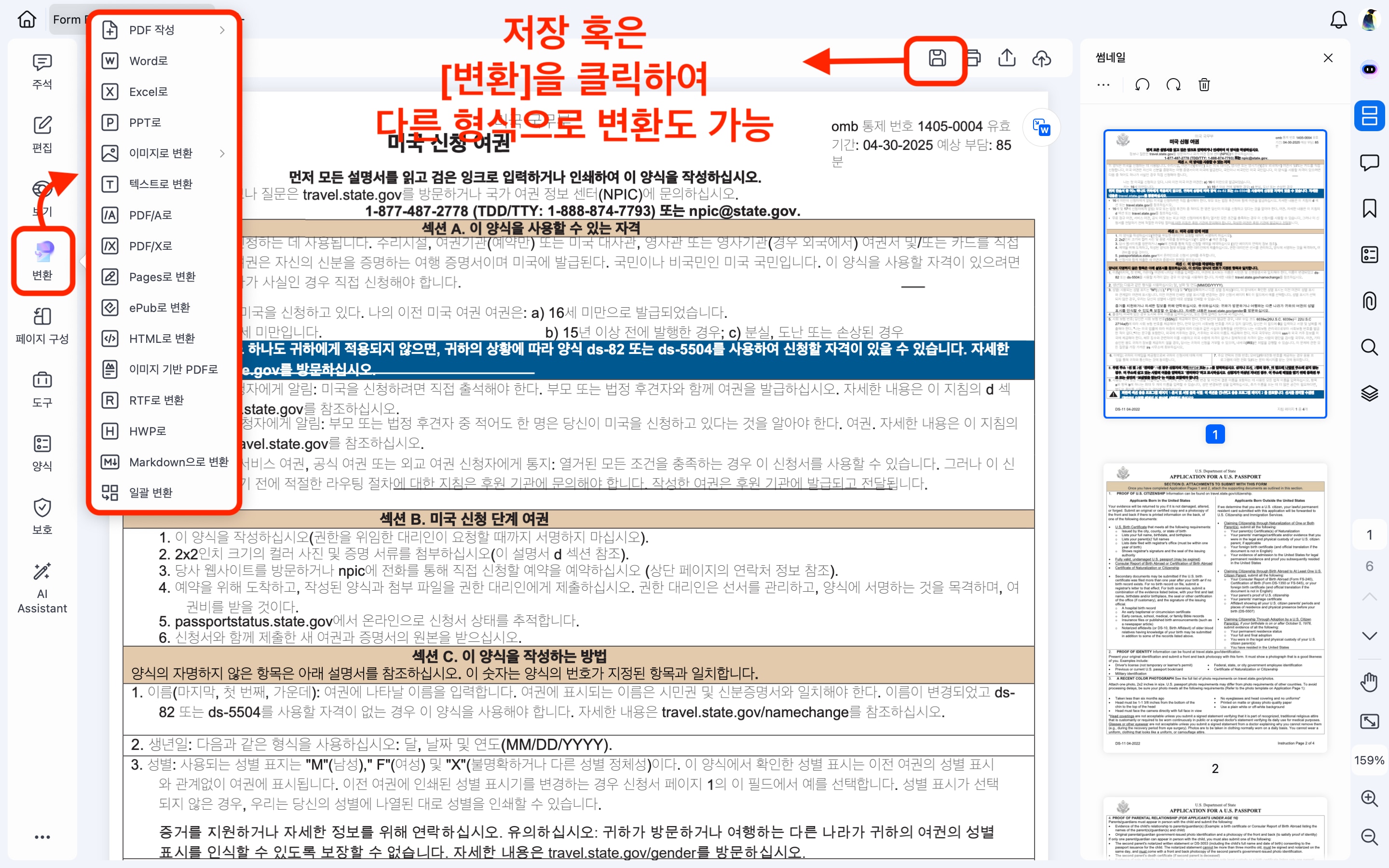Toggle the thumbnails panel button
1389x868 pixels.
(x=1370, y=115)
